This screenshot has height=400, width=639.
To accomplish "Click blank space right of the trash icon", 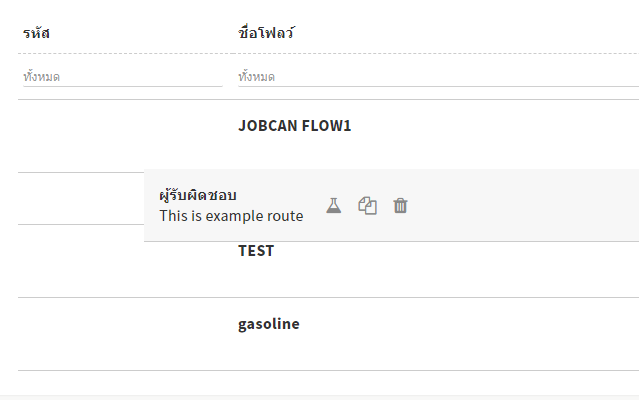I will 520,206.
